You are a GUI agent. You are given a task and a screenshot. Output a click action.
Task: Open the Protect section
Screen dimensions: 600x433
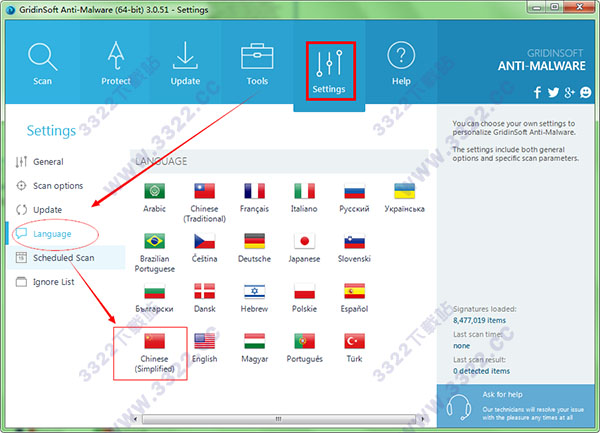click(116, 64)
